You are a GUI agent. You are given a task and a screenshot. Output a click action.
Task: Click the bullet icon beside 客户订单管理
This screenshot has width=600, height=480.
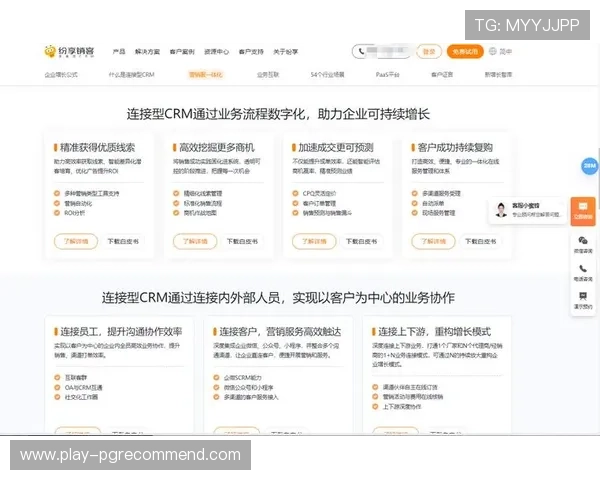(x=295, y=203)
